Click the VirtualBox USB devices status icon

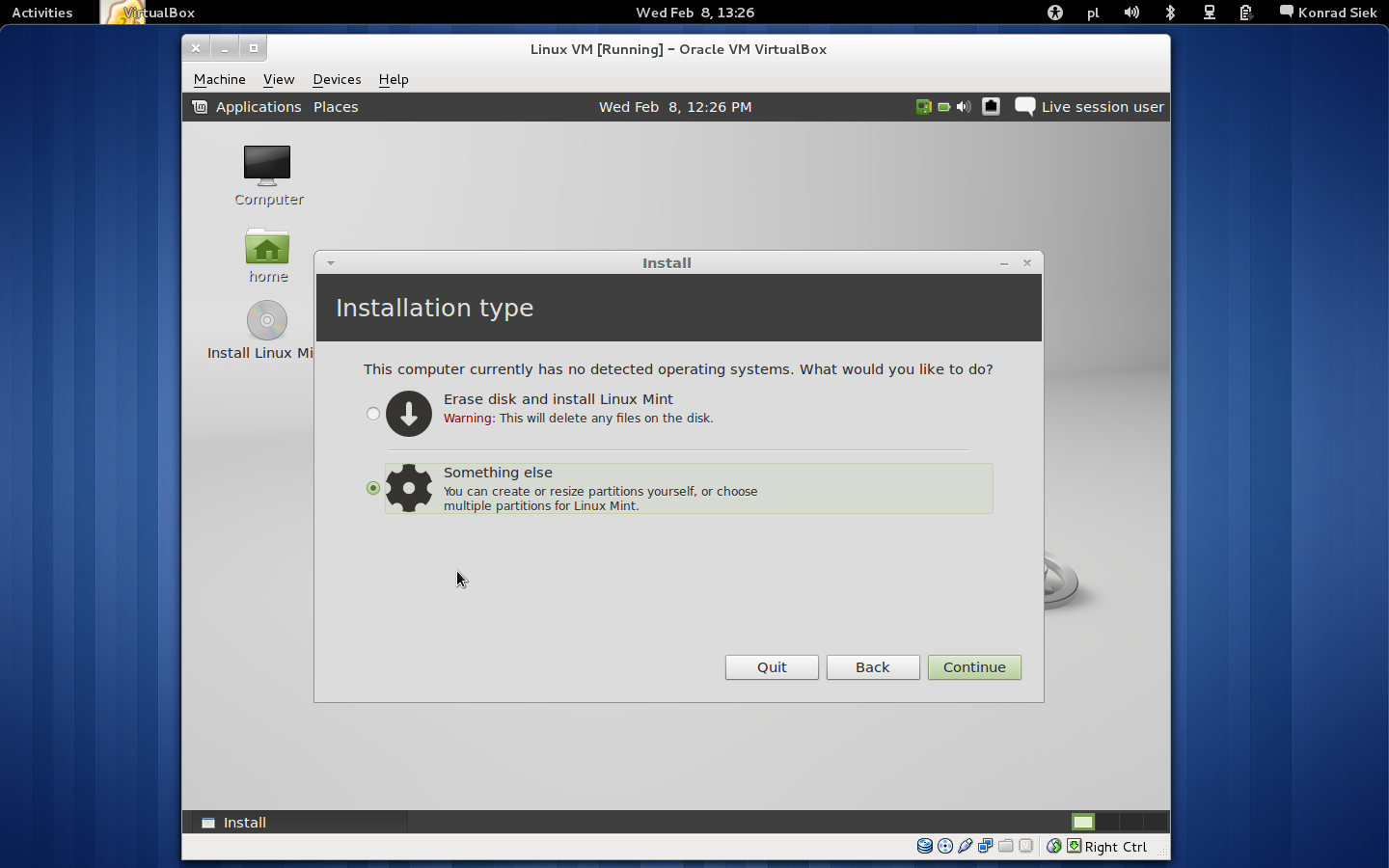(x=966, y=846)
